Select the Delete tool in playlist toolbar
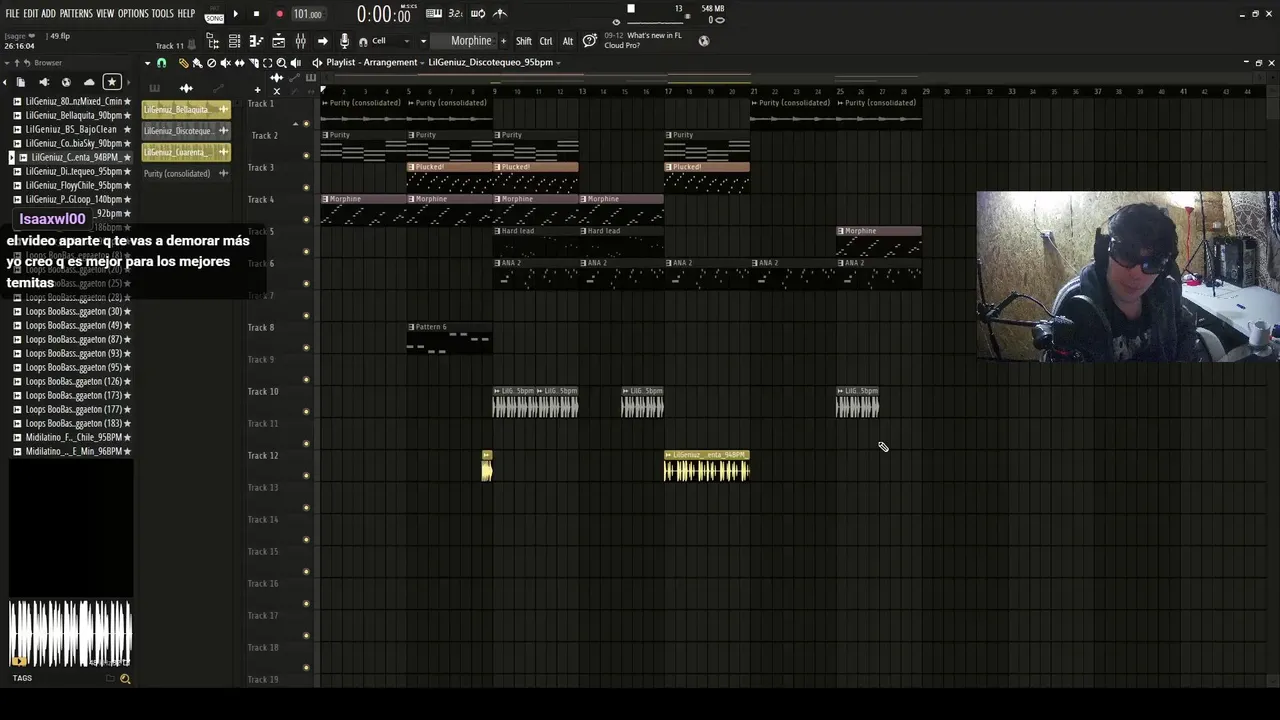This screenshot has width=1280, height=720. [x=211, y=63]
